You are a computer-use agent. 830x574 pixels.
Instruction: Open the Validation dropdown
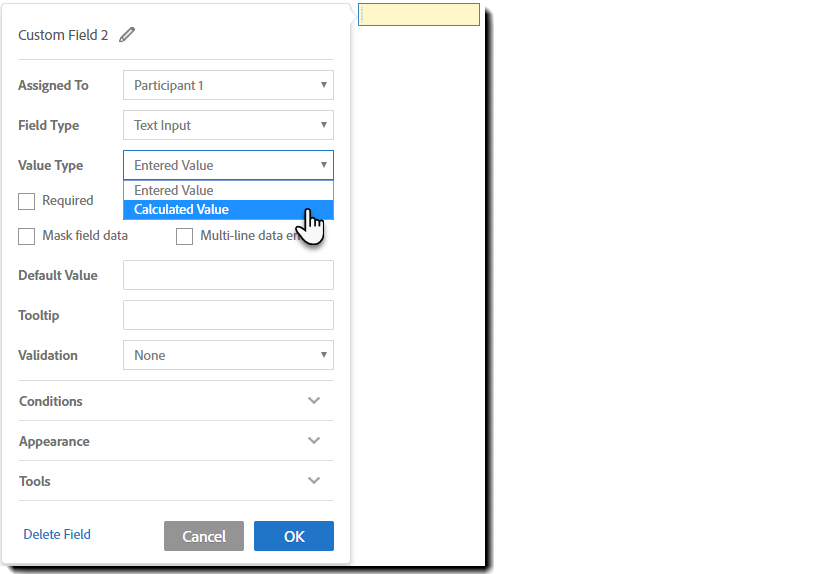(x=228, y=355)
